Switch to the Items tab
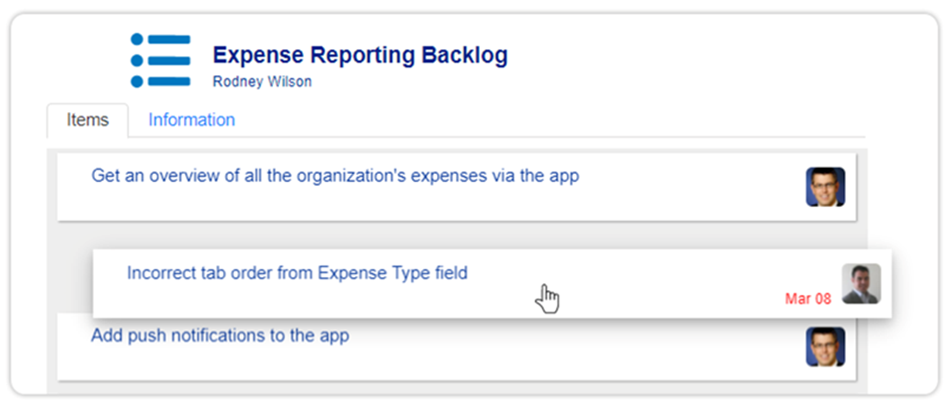Image resolution: width=945 pixels, height=411 pixels. point(87,120)
